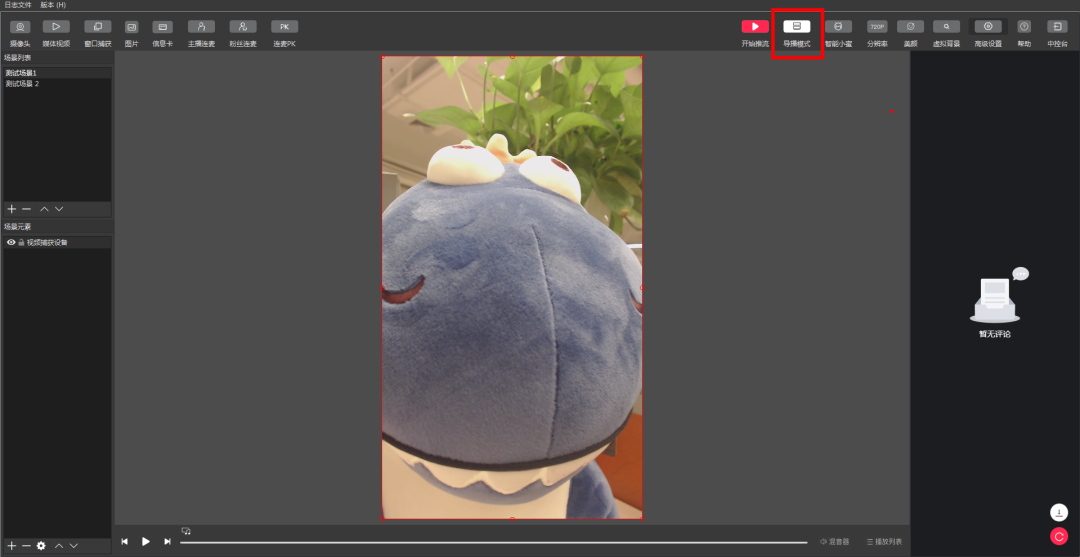This screenshot has height=557, width=1080.
Task: Open the playlist (播放列表)
Action: click(x=884, y=542)
